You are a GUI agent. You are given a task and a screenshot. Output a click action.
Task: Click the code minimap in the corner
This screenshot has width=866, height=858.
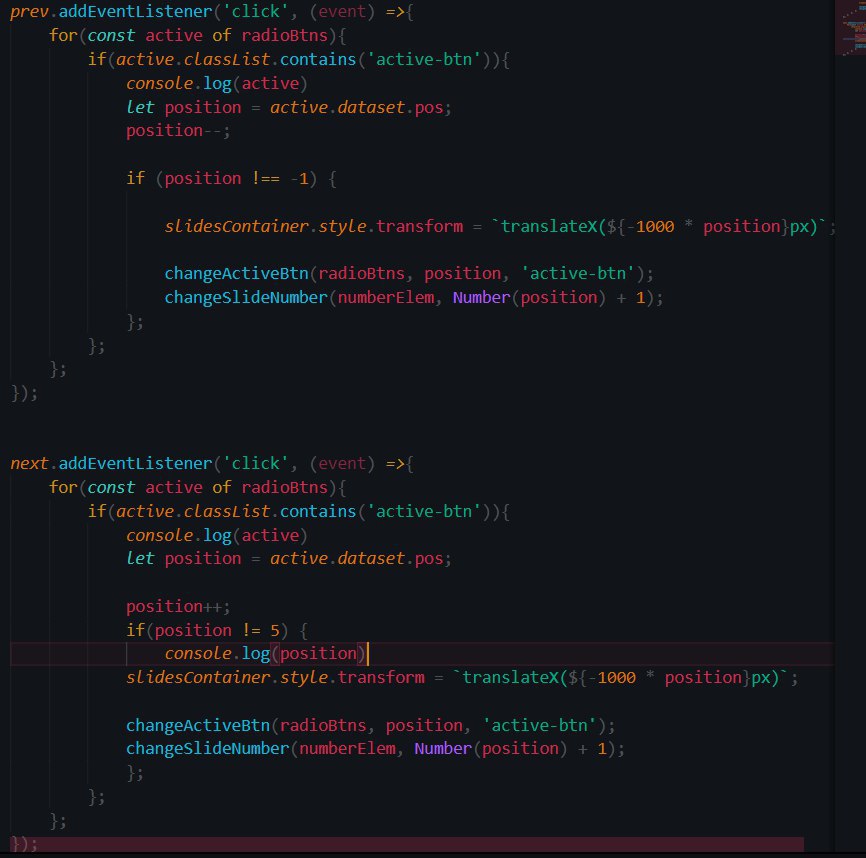[851, 28]
